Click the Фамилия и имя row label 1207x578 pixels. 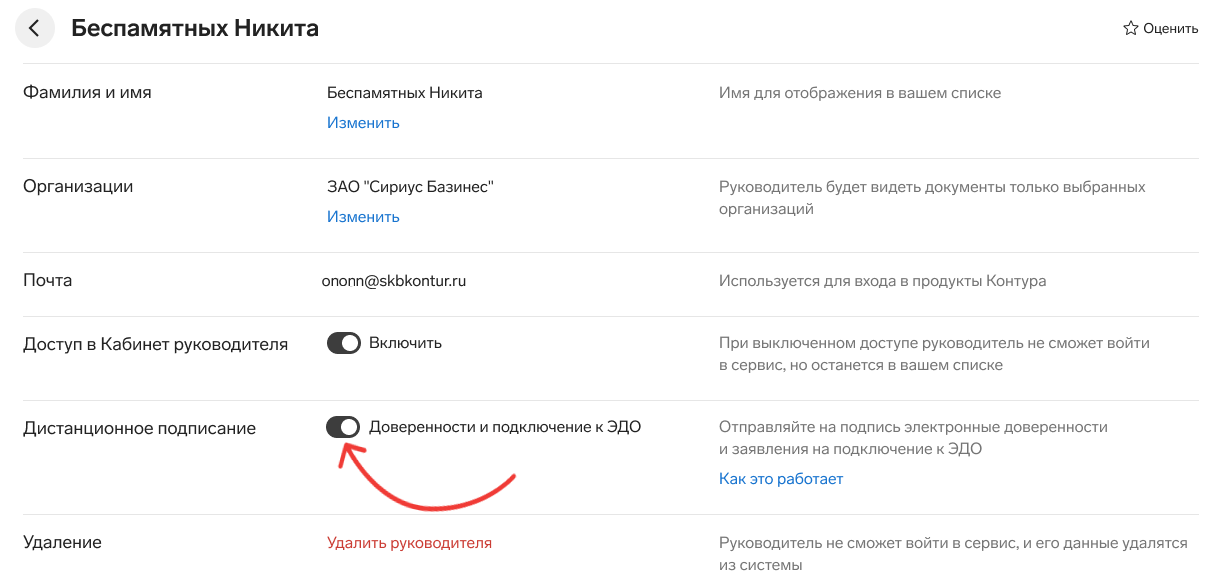click(x=87, y=93)
